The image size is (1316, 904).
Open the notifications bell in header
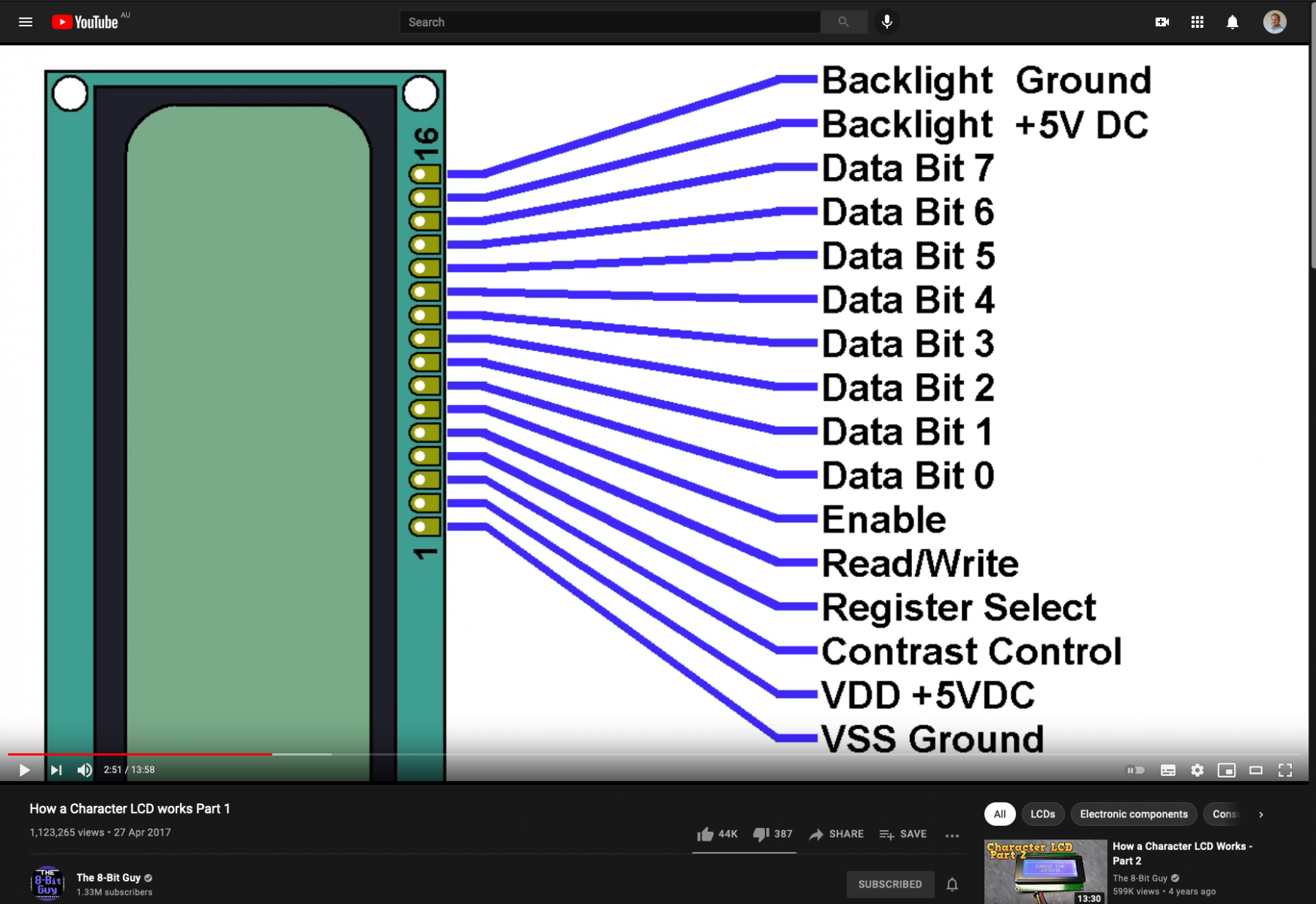pos(1232,22)
